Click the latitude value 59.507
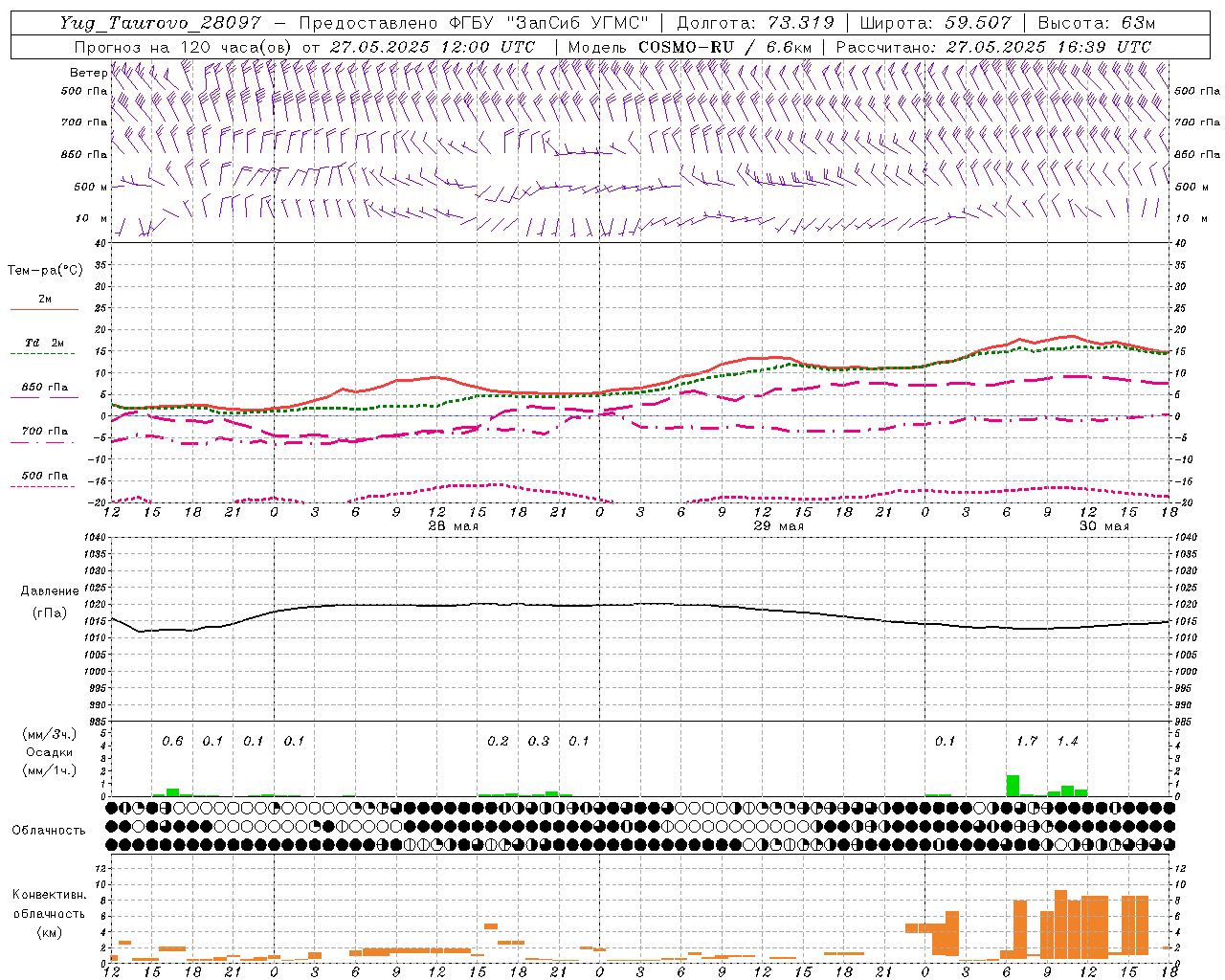 click(977, 23)
